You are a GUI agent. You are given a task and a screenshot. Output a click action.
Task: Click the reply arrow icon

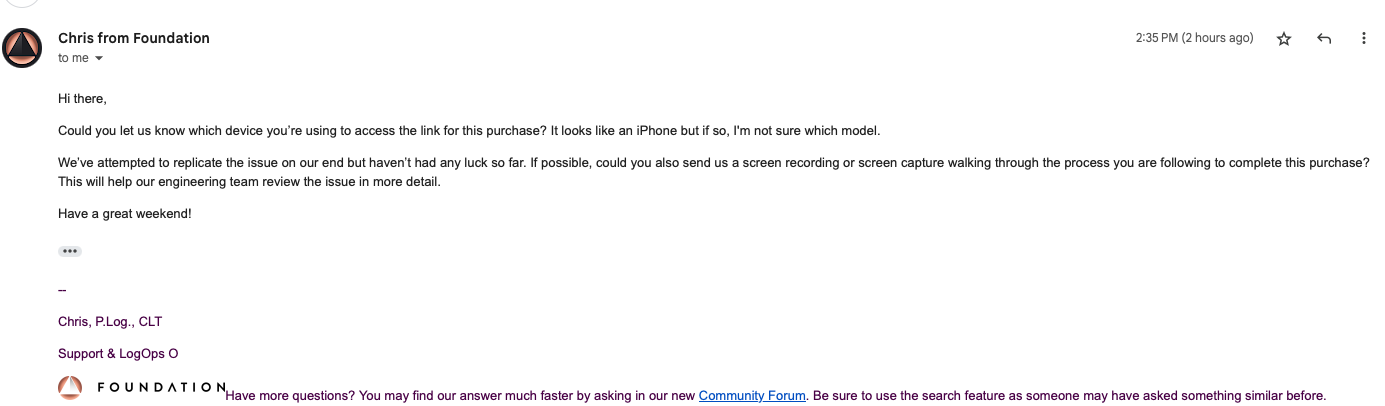click(1324, 39)
